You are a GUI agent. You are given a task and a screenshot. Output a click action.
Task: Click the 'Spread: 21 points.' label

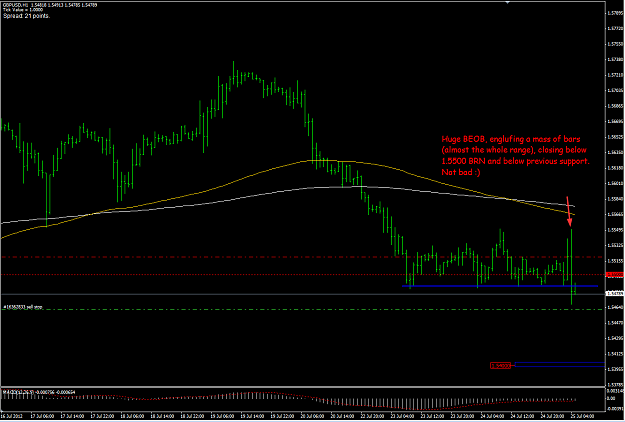coord(26,16)
